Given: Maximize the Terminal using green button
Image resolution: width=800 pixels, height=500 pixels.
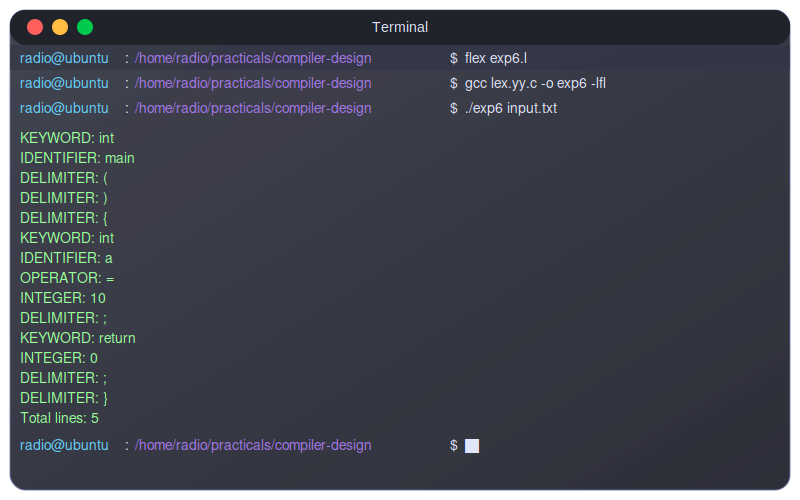Looking at the screenshot, I should (85, 27).
